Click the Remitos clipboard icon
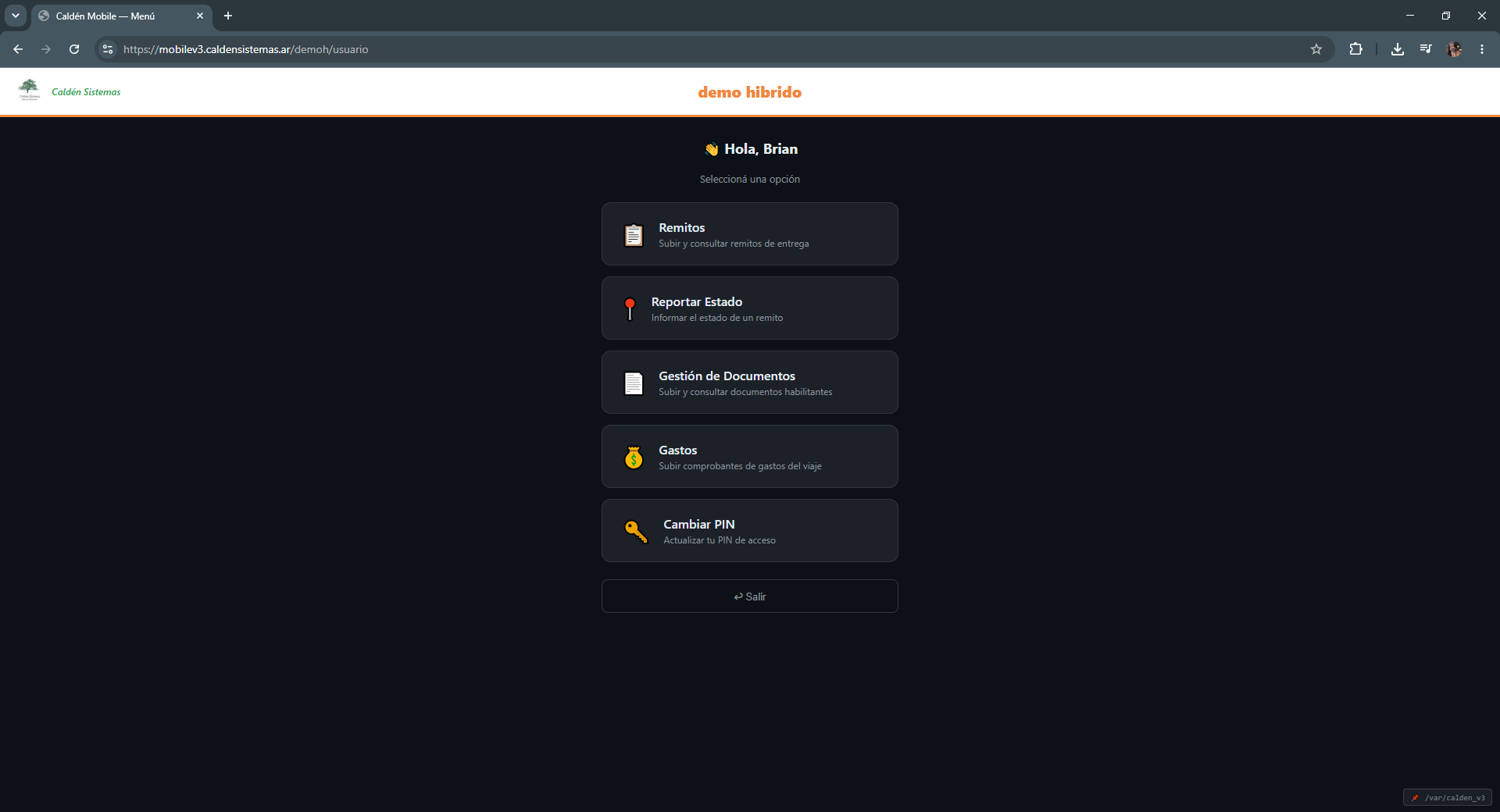Screen dimensions: 1500x812 [634, 235]
